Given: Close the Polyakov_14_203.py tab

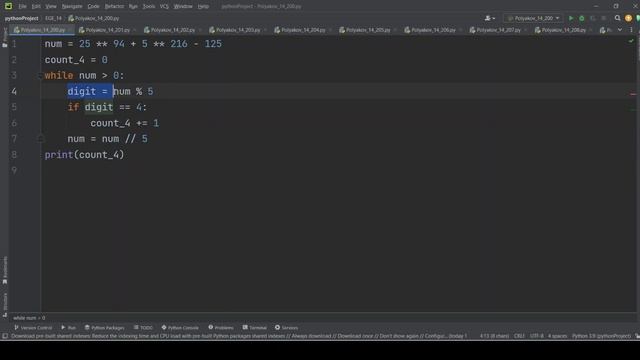Looking at the screenshot, I should point(265,30).
